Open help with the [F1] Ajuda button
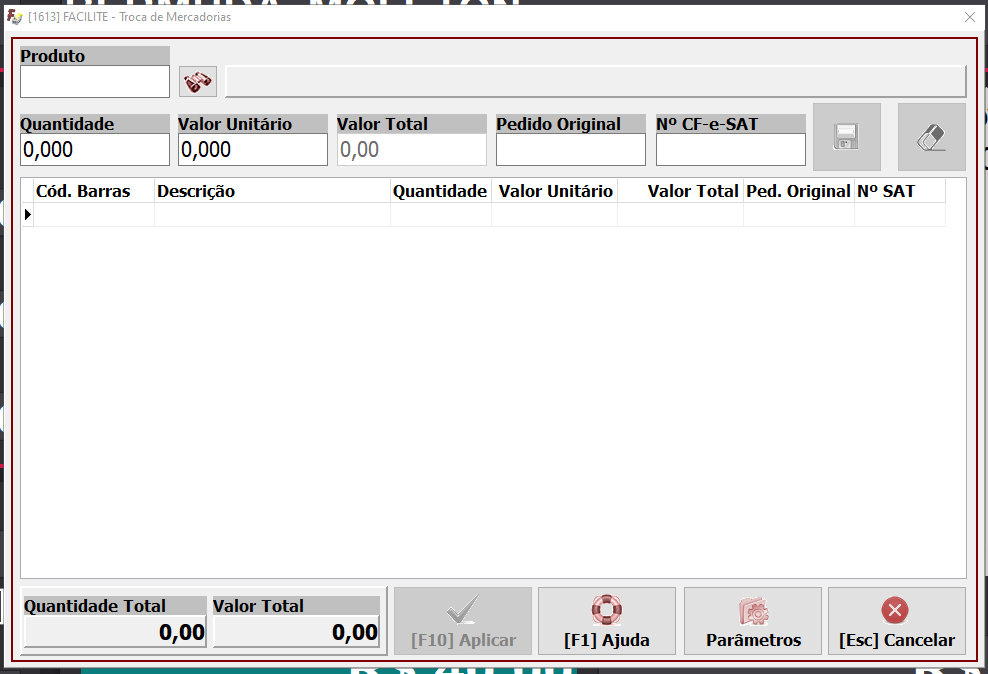 (607, 621)
